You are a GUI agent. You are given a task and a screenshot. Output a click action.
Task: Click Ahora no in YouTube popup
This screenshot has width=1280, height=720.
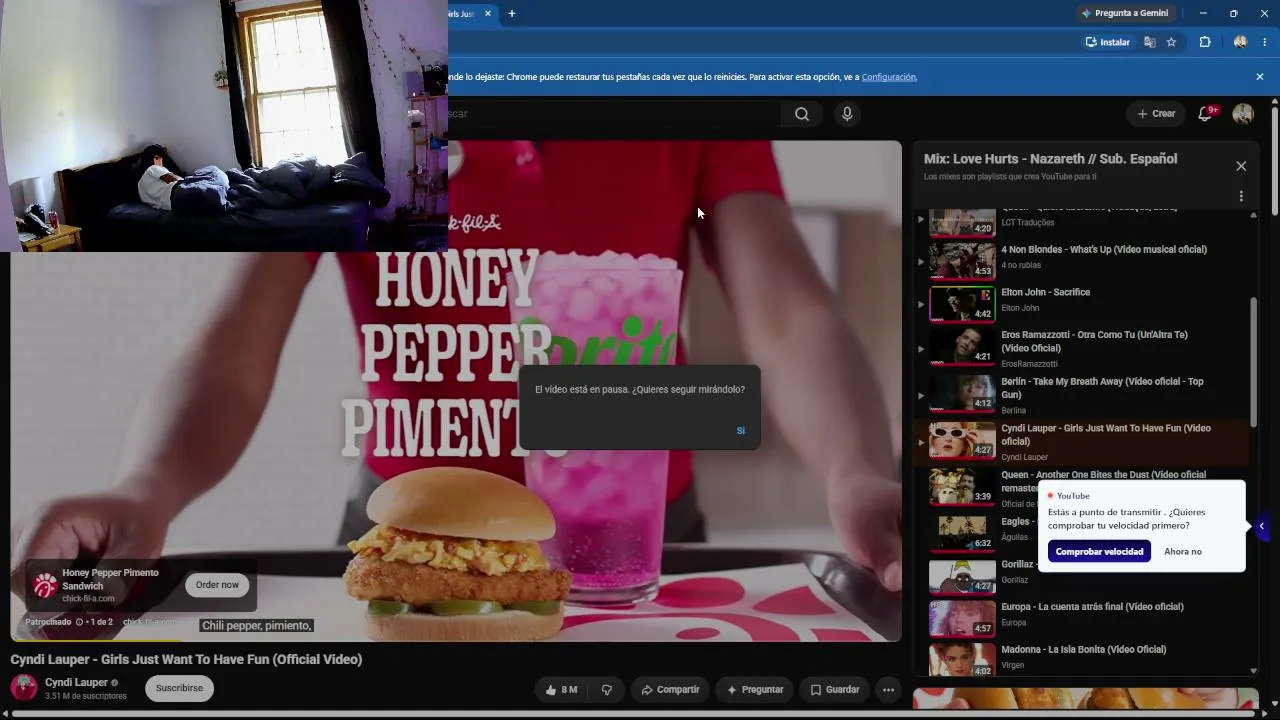[1183, 551]
